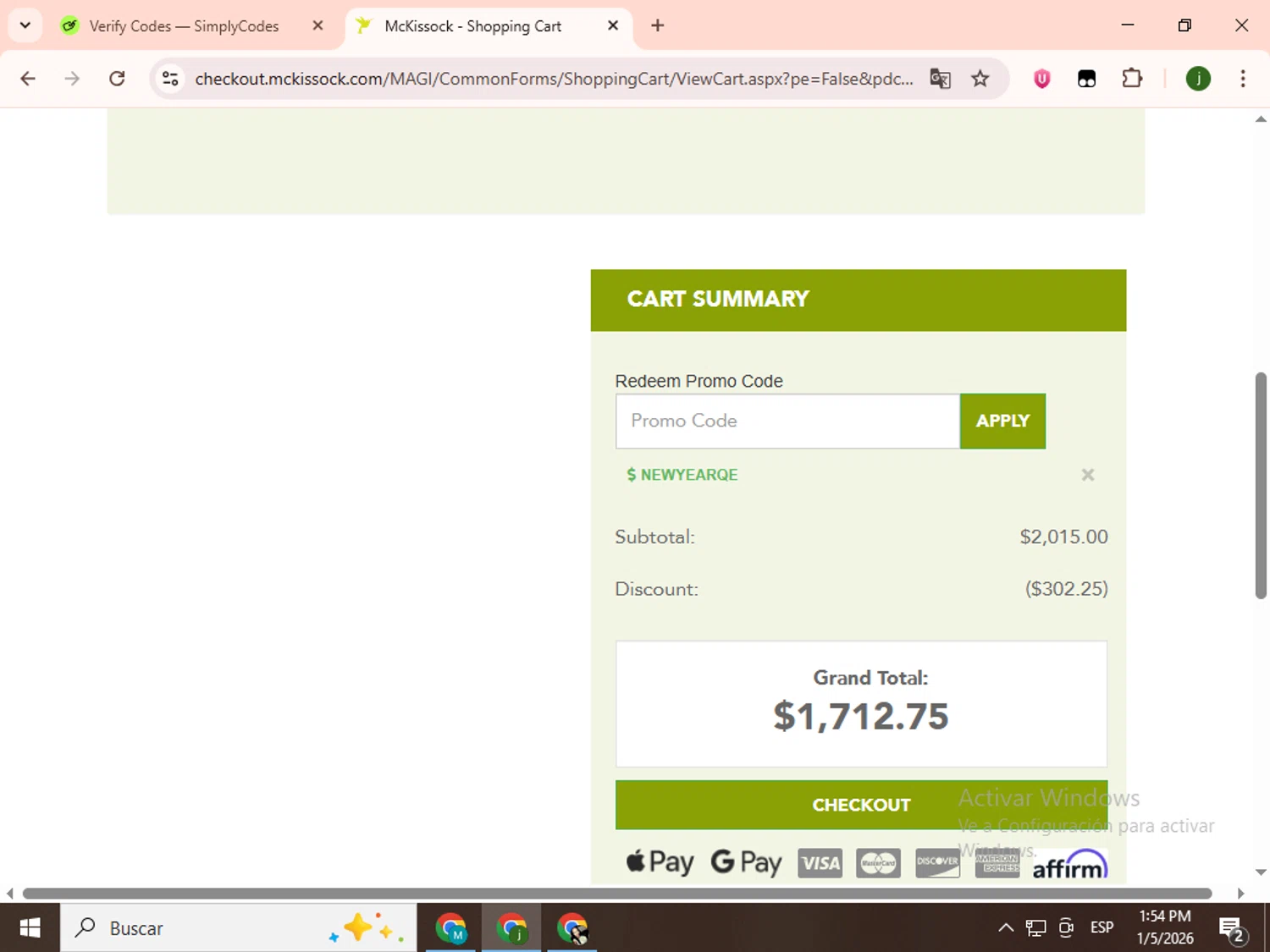The height and width of the screenshot is (952, 1270).
Task: Click the Redeem Promo Code label
Action: coord(698,381)
